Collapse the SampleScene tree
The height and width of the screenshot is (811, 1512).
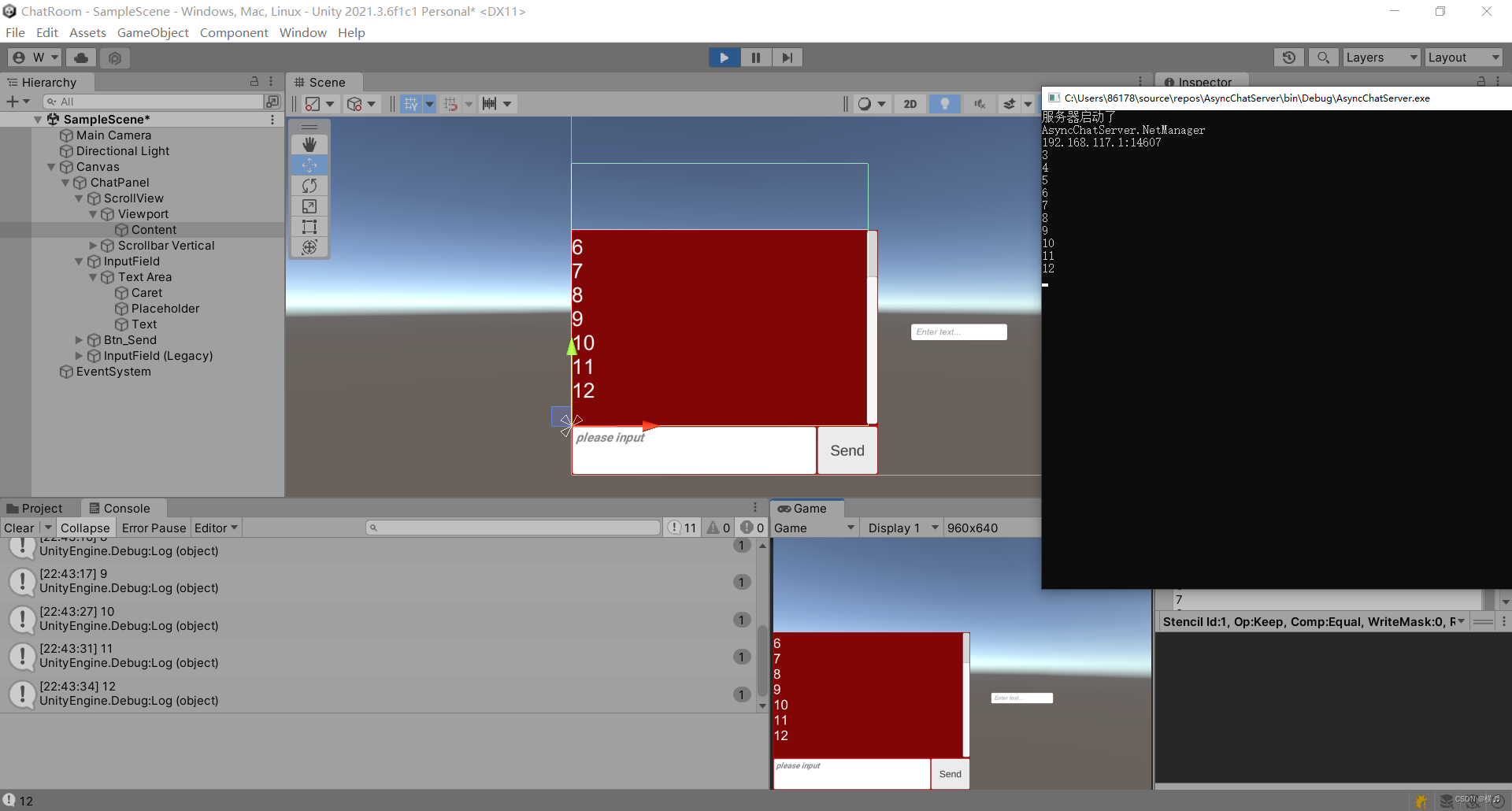(38, 120)
